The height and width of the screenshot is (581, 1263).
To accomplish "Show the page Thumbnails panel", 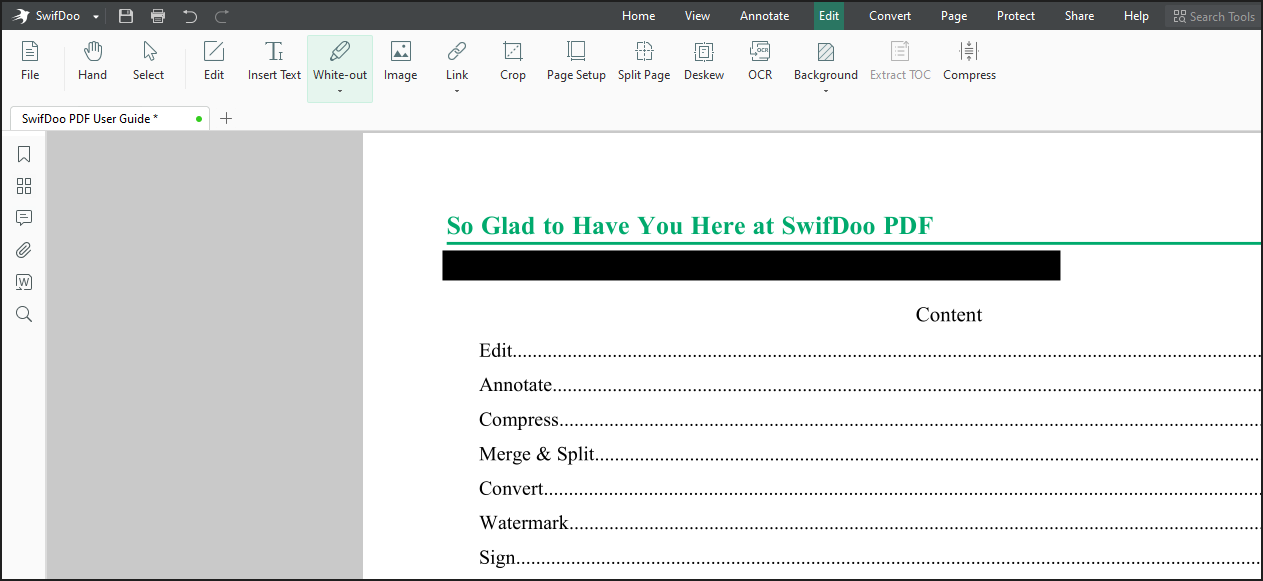I will [24, 186].
